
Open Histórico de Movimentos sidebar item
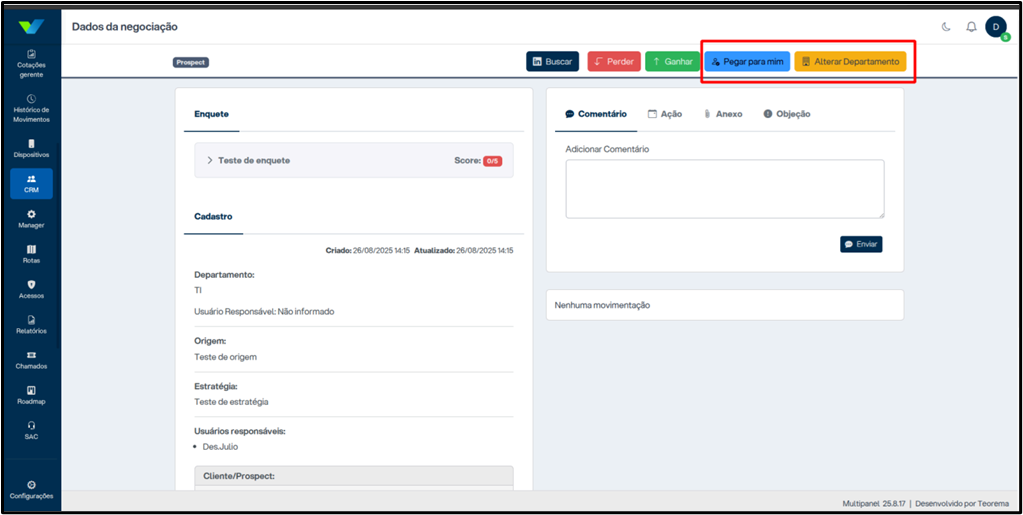[x=31, y=109]
